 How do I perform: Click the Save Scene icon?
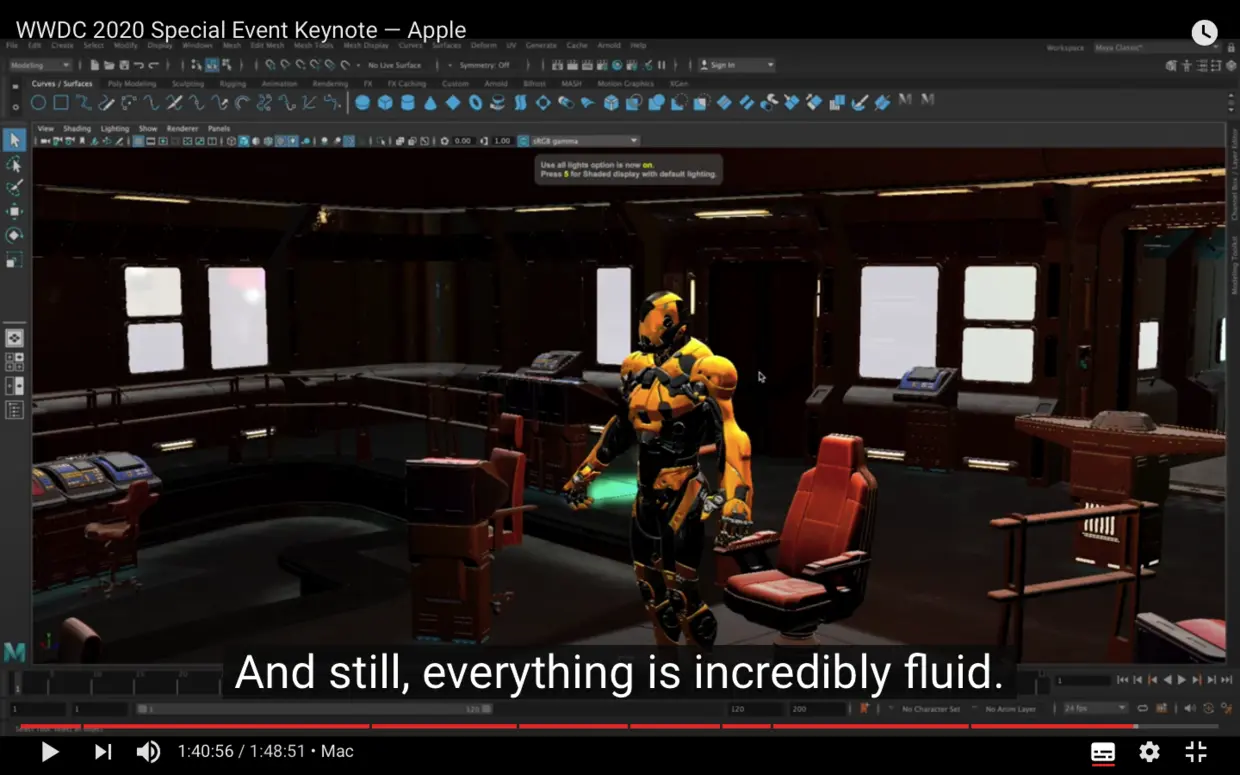click(124, 65)
